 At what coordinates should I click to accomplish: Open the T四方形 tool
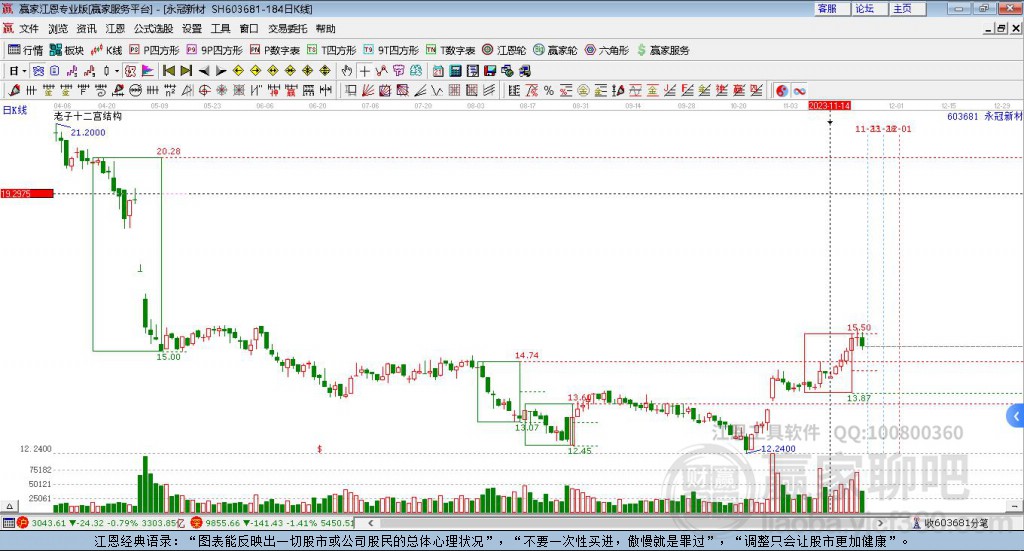332,50
